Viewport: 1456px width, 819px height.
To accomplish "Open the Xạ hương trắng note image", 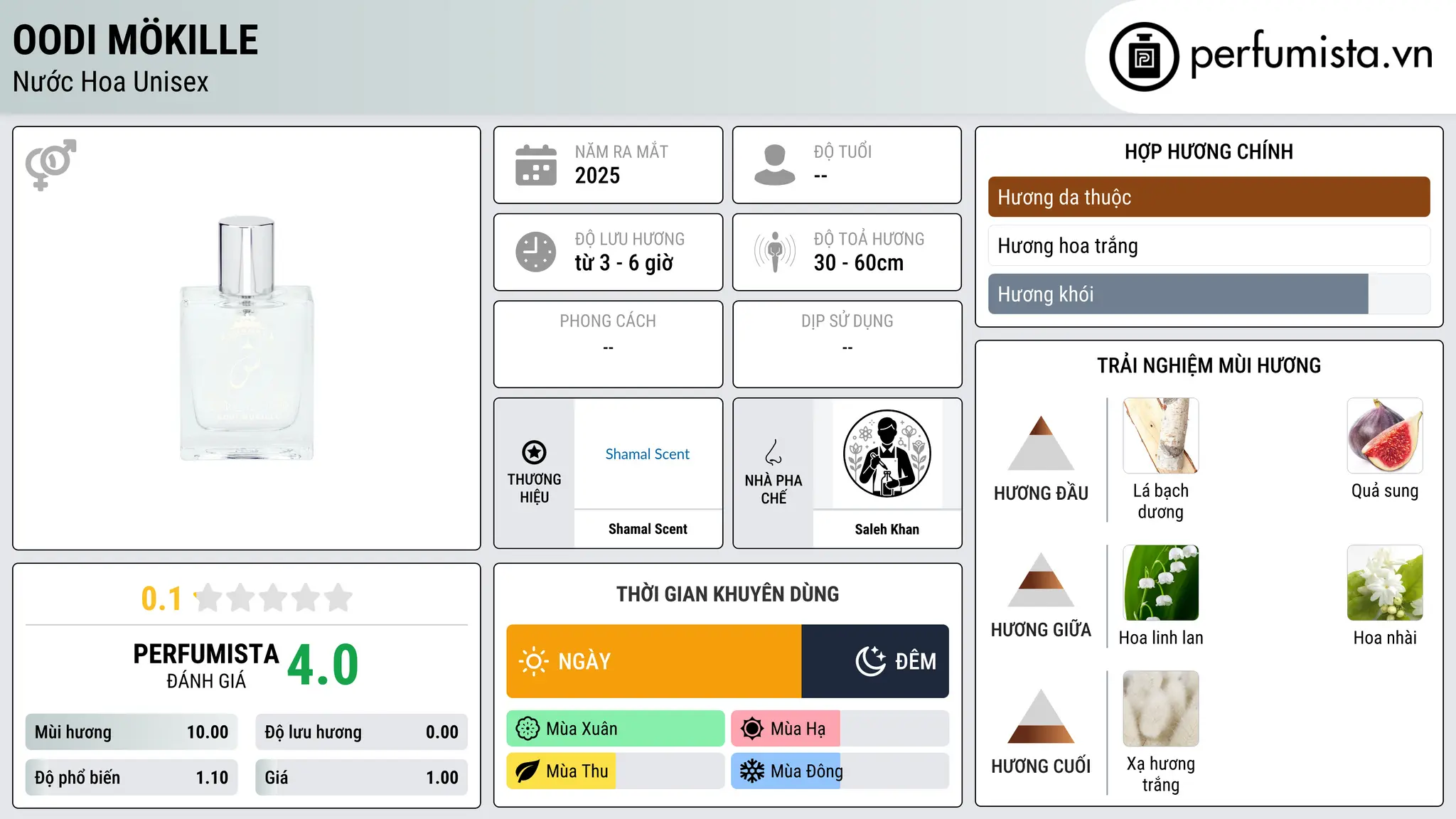I will (x=1161, y=709).
